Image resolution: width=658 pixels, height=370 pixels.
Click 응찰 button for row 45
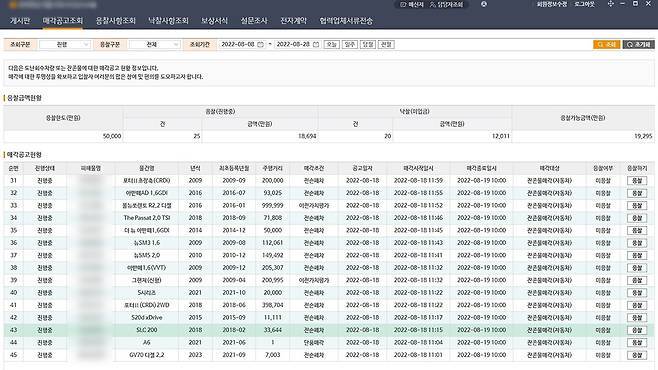pos(637,355)
